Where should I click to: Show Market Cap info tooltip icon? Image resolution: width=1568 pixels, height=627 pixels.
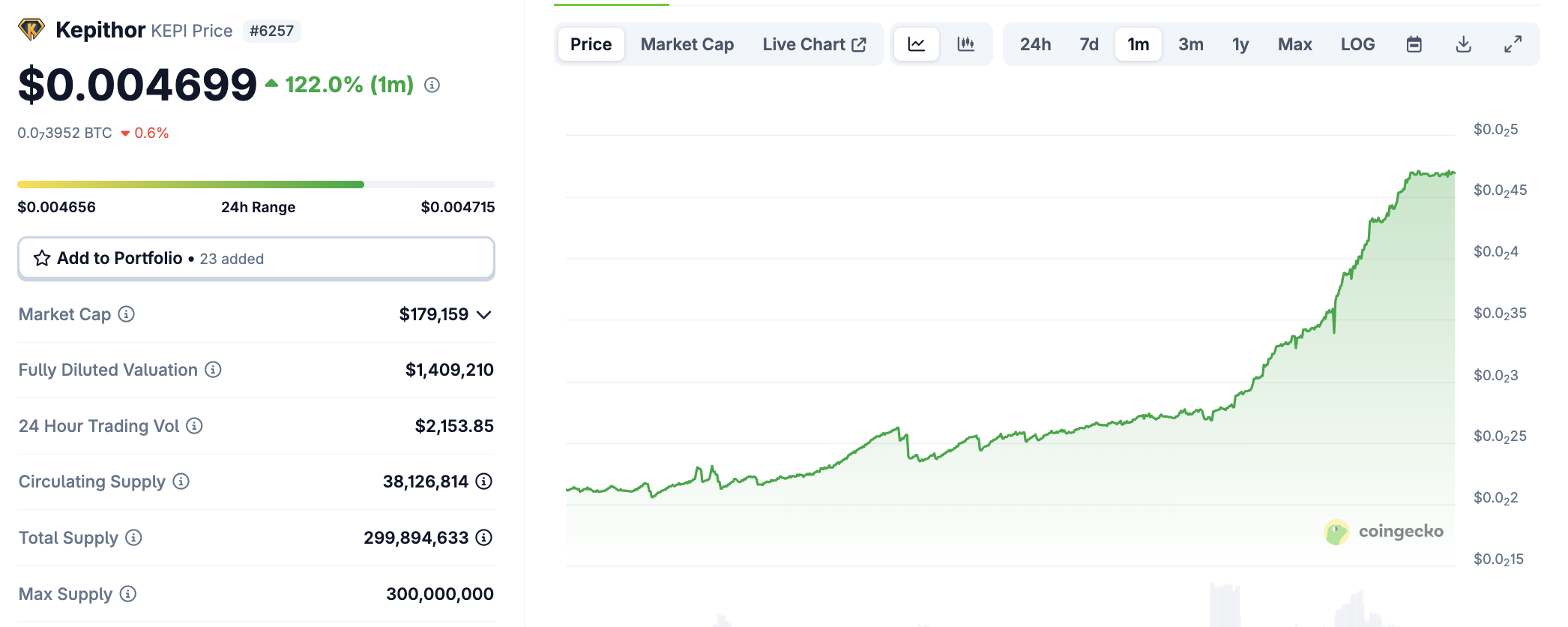[127, 314]
